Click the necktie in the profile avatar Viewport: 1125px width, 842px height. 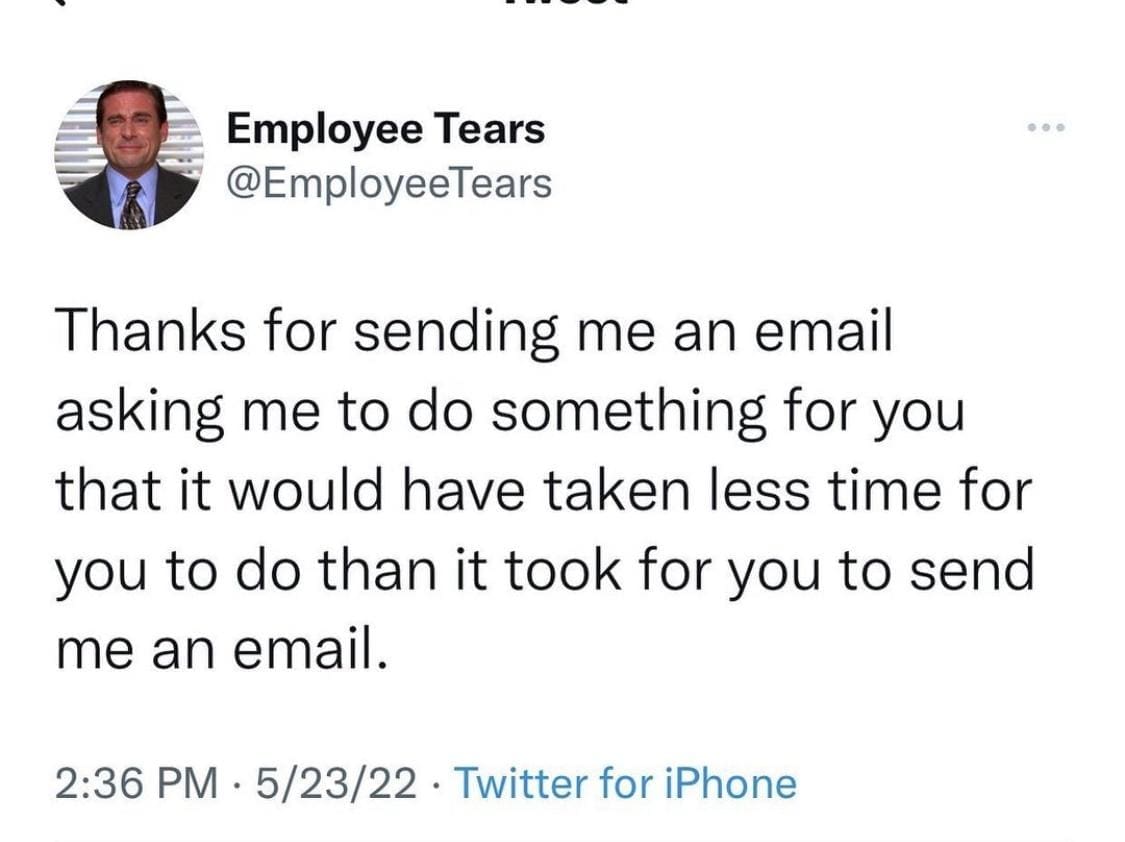coord(132,203)
